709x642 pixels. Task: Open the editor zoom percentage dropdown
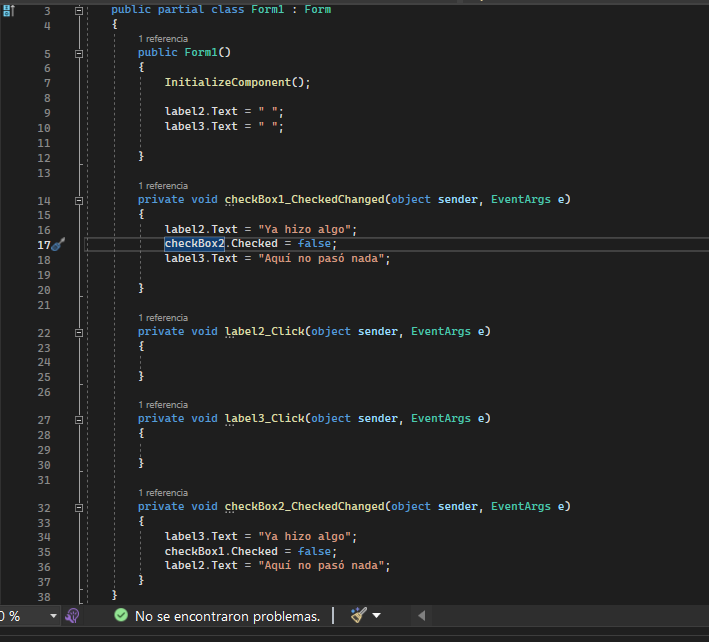click(53, 616)
